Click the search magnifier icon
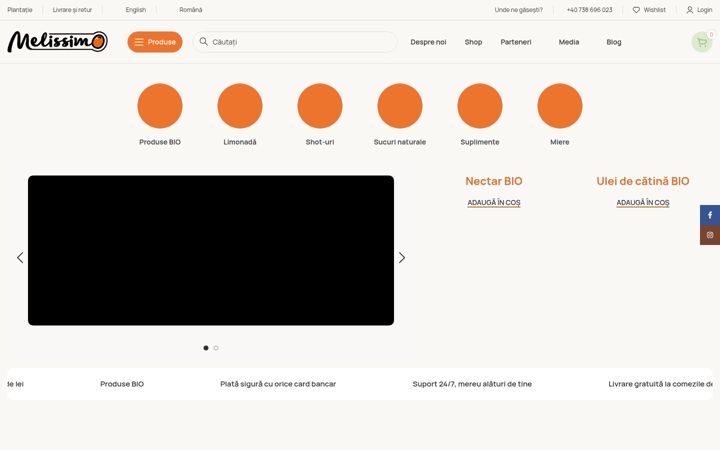This screenshot has height=450, width=720. pos(203,41)
